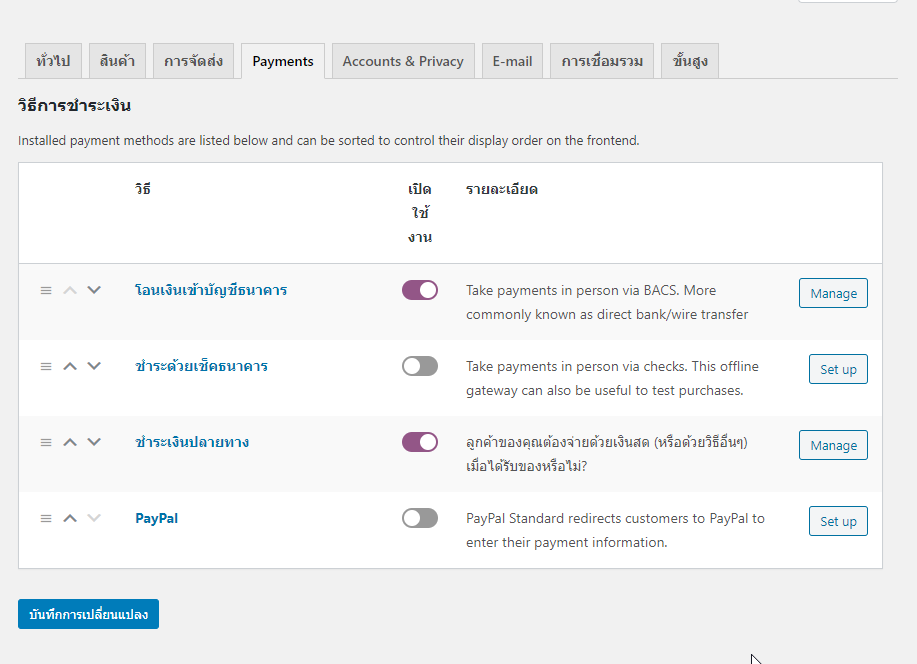Click drag handle of ชำระเงินปลายทาง row
The image size is (917, 664).
point(46,443)
